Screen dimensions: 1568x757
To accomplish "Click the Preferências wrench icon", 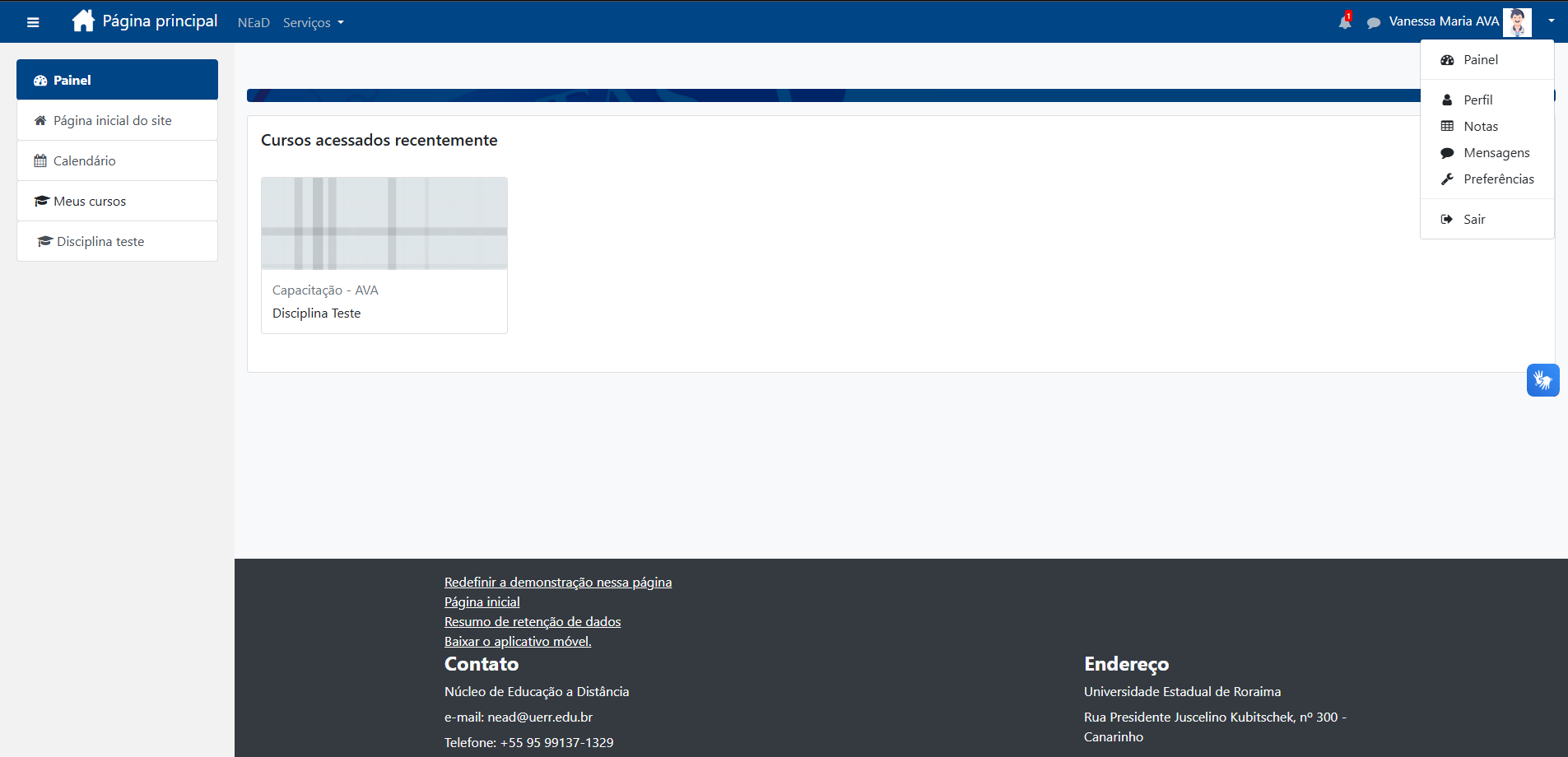I will (x=1446, y=179).
